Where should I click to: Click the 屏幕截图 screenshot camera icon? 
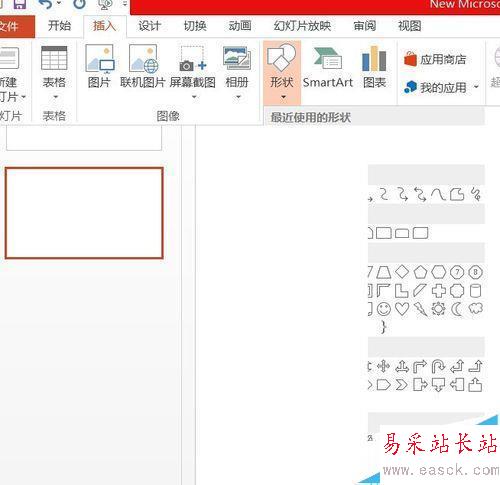pyautogui.click(x=193, y=59)
